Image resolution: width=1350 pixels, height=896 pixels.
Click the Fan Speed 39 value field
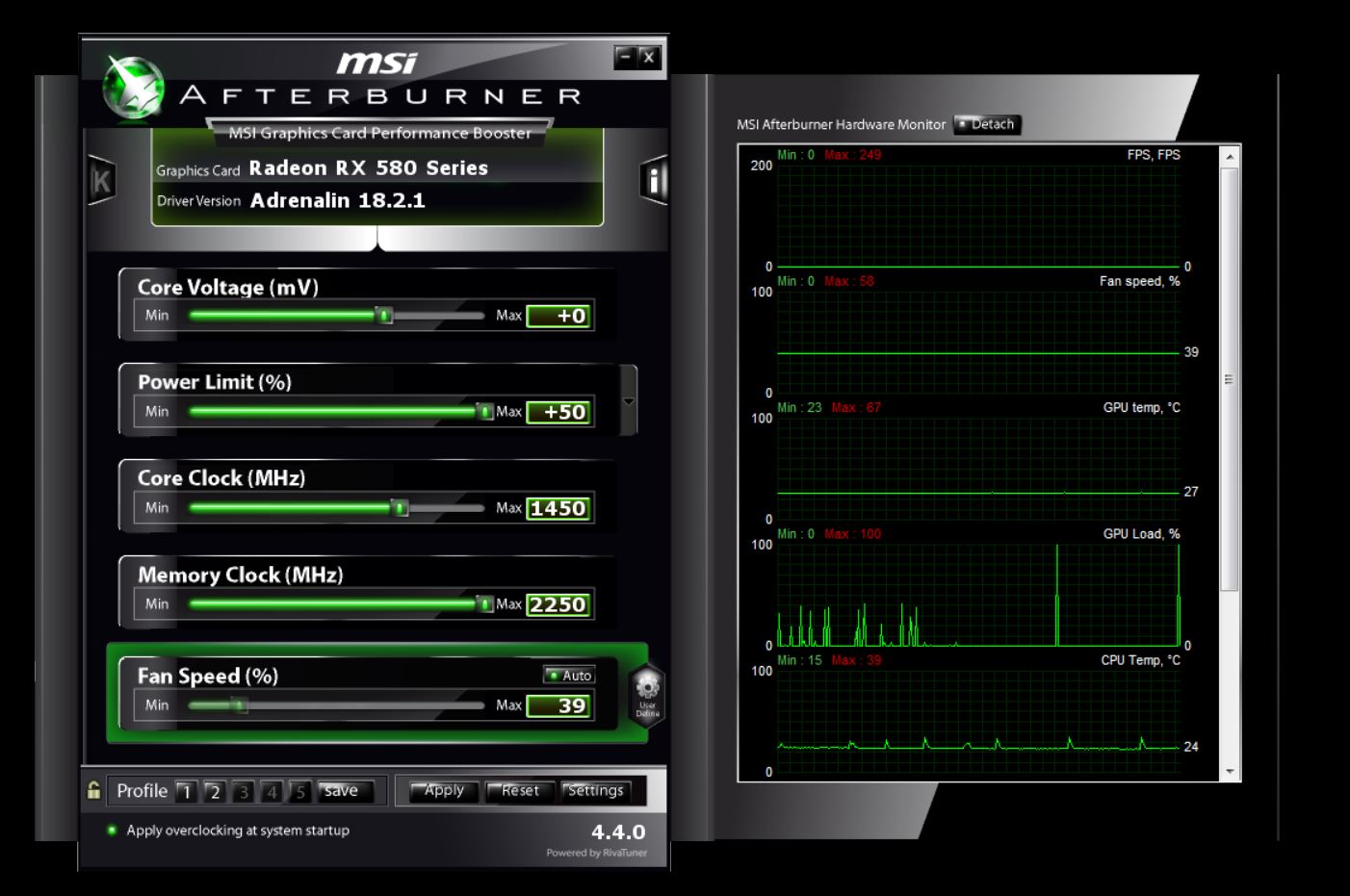point(559,705)
